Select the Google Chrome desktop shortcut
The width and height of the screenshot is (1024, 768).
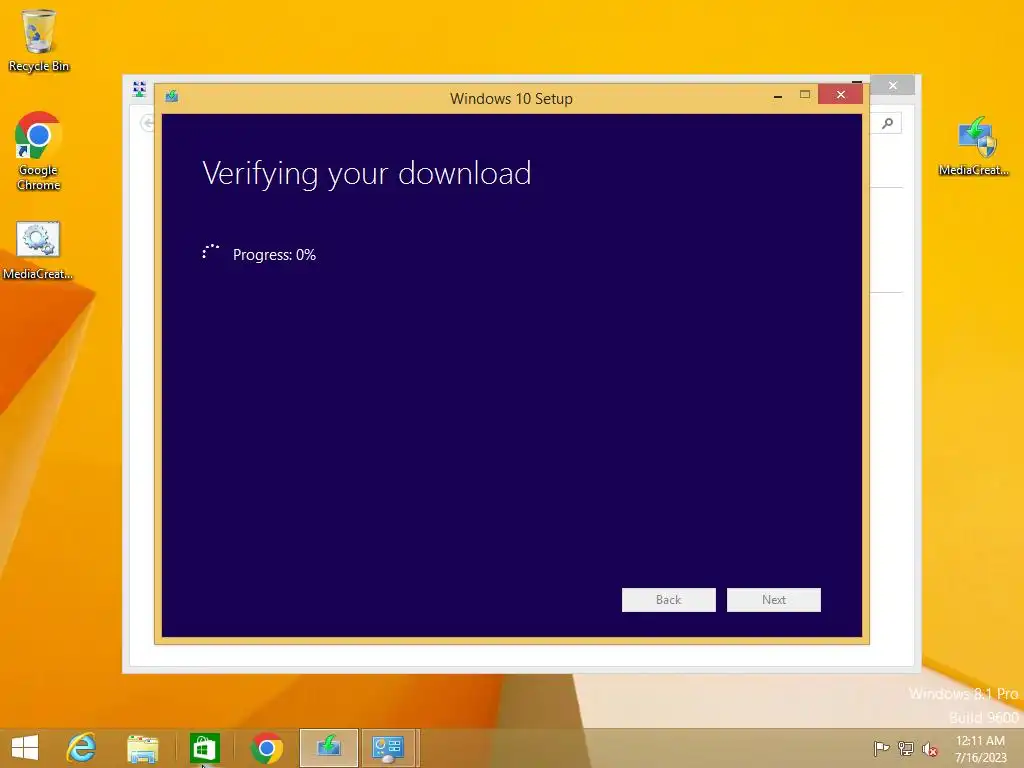[x=39, y=151]
